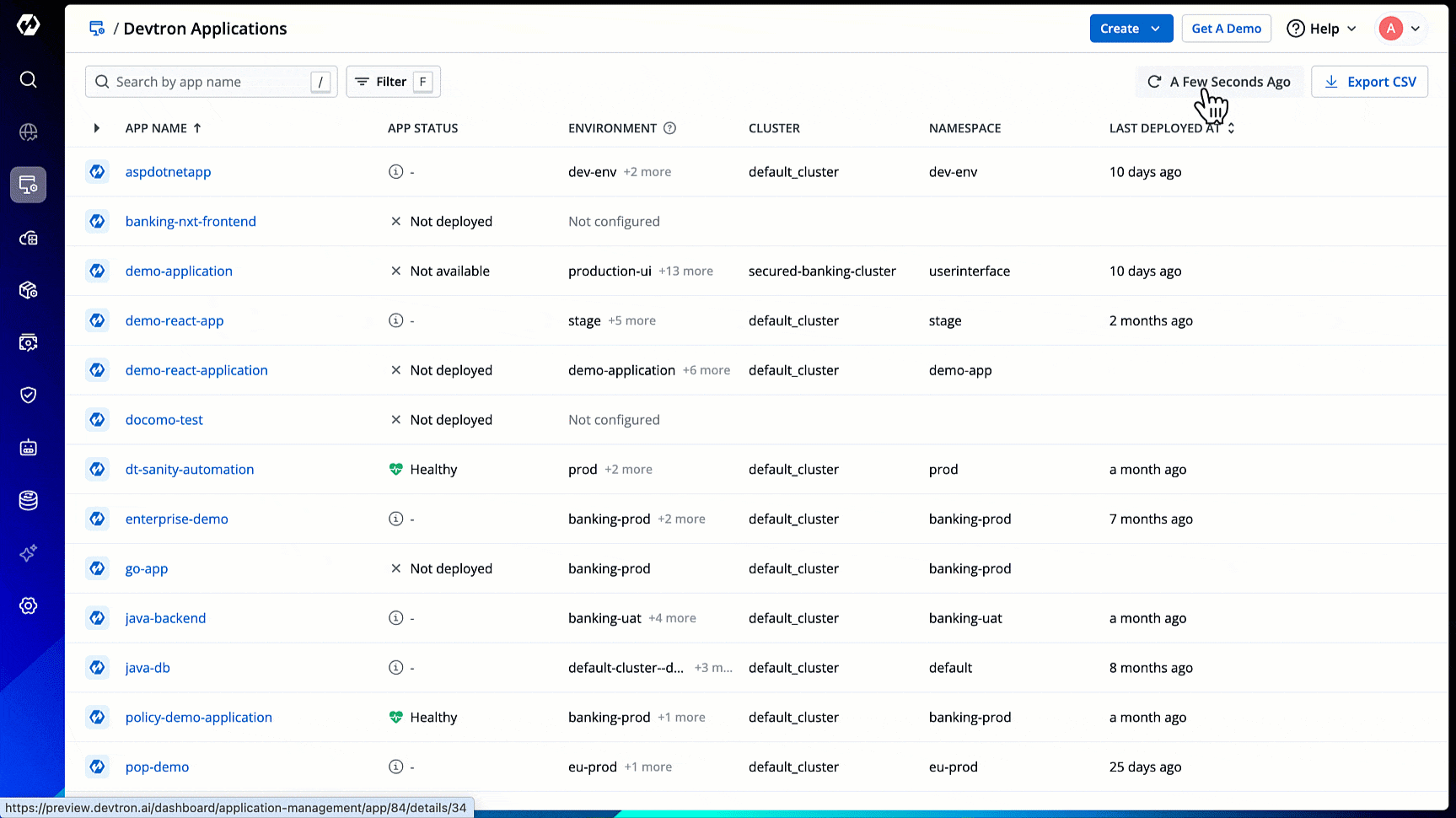Image resolution: width=1456 pixels, height=818 pixels.
Task: Open the search icon in left sidebar
Action: 28,79
